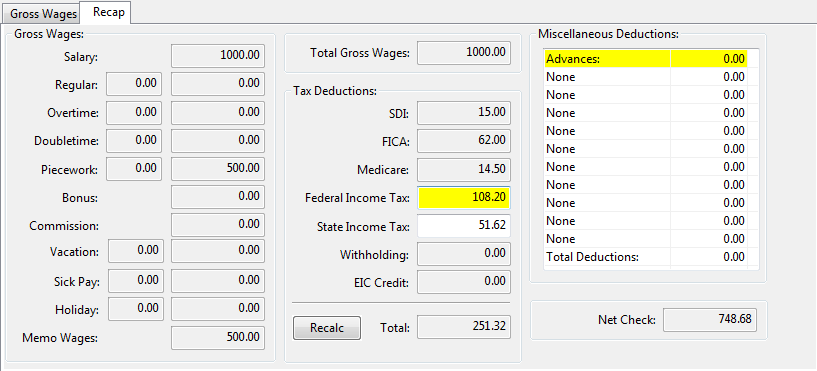Click the Memo Wages field
This screenshot has width=817, height=371.
(x=218, y=338)
